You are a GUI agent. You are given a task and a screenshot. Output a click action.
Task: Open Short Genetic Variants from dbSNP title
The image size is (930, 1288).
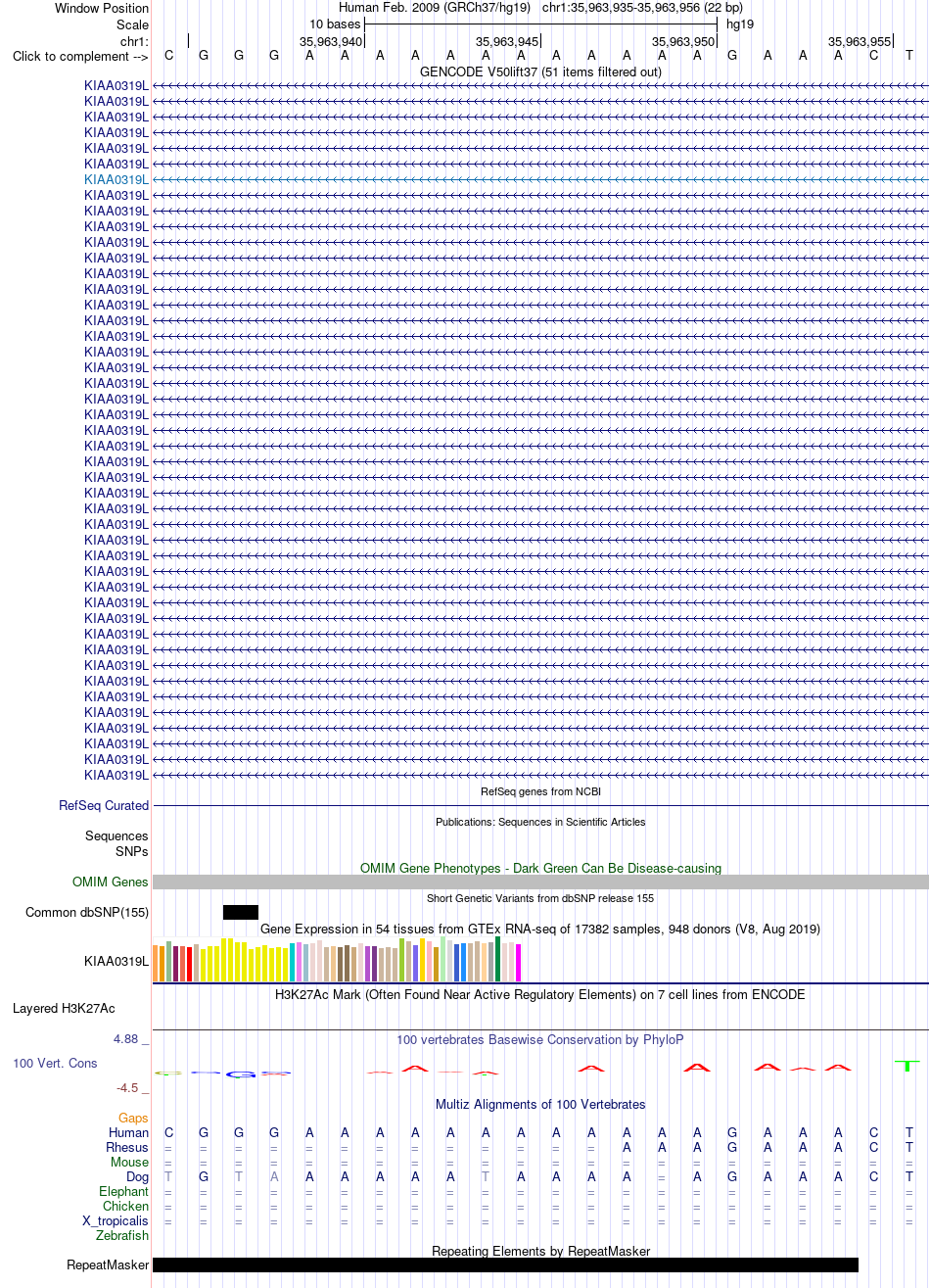pos(540,898)
